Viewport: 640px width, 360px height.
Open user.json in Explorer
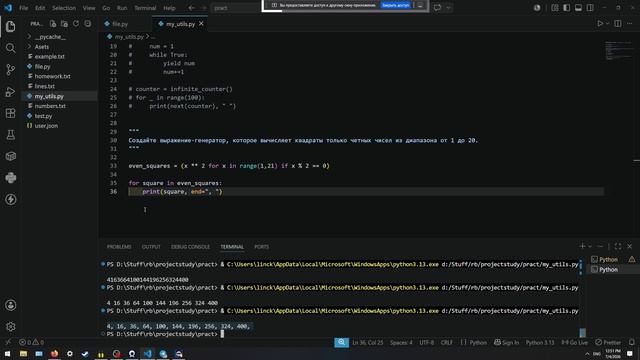pos(60,126)
